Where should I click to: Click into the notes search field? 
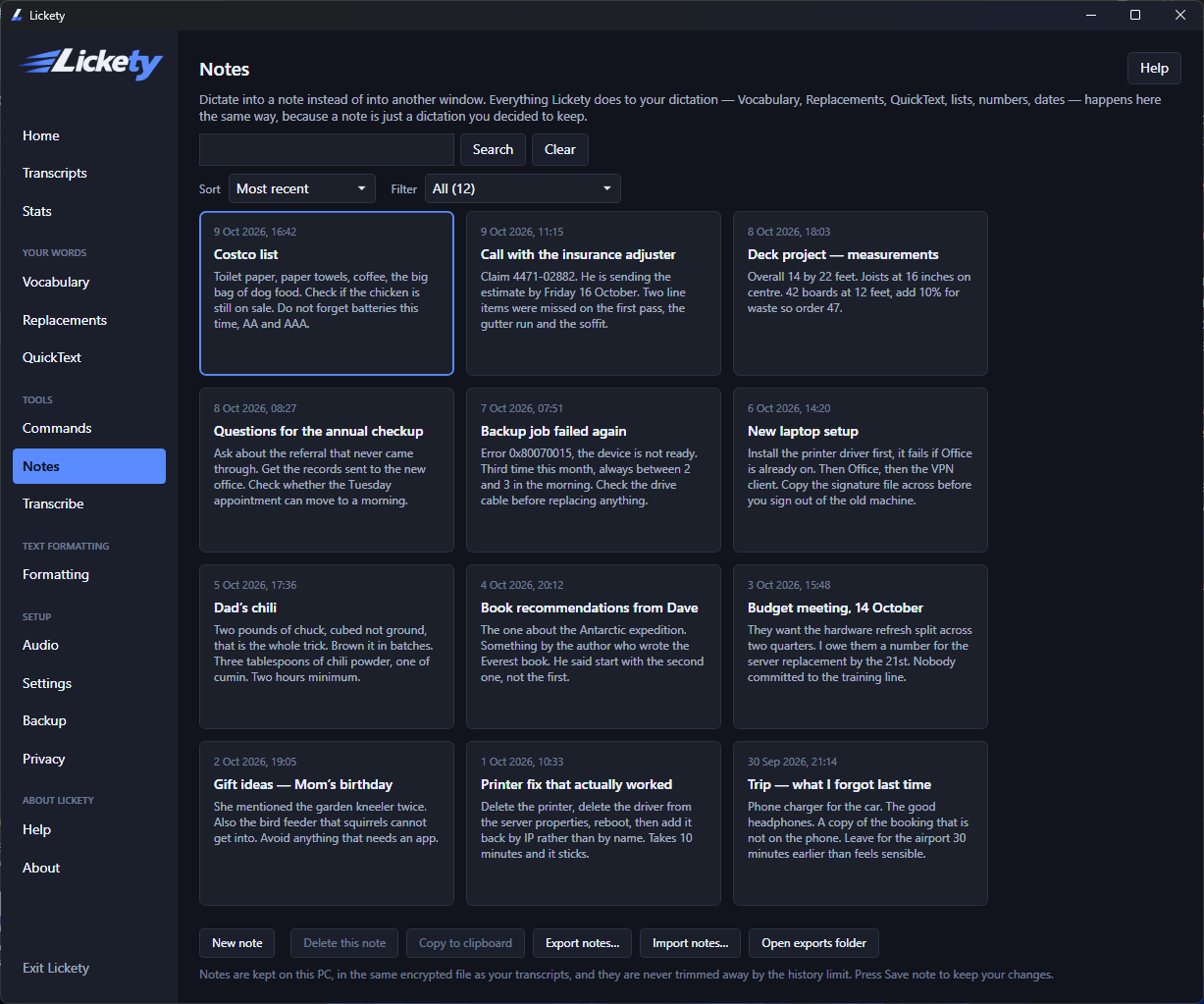click(x=327, y=149)
